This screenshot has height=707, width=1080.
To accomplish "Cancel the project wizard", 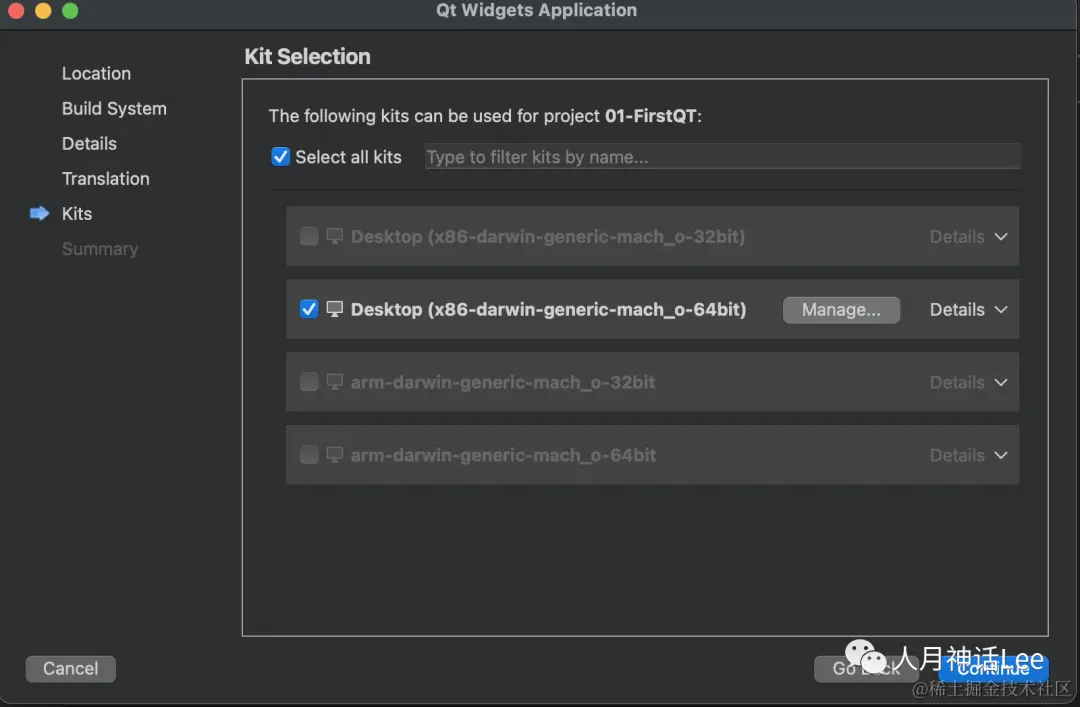I will pos(70,668).
